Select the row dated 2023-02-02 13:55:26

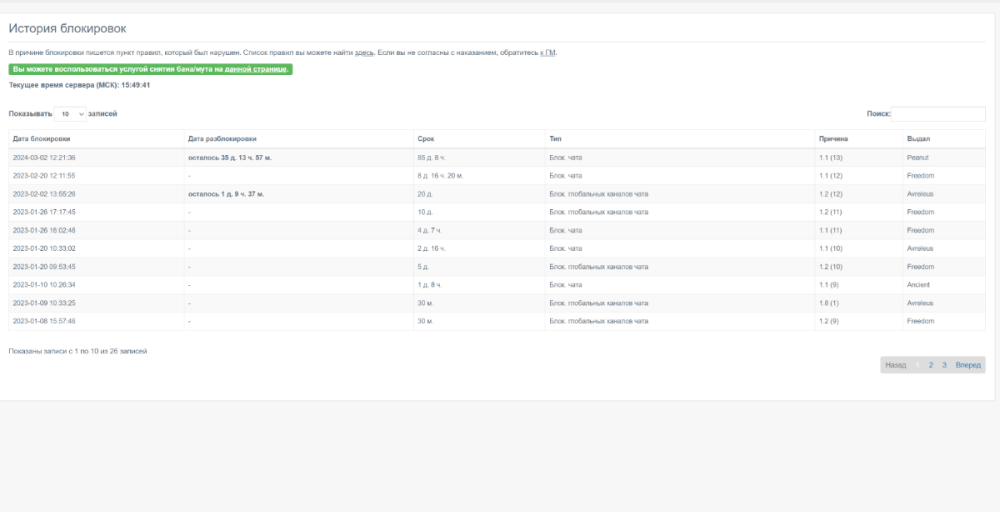point(44,194)
